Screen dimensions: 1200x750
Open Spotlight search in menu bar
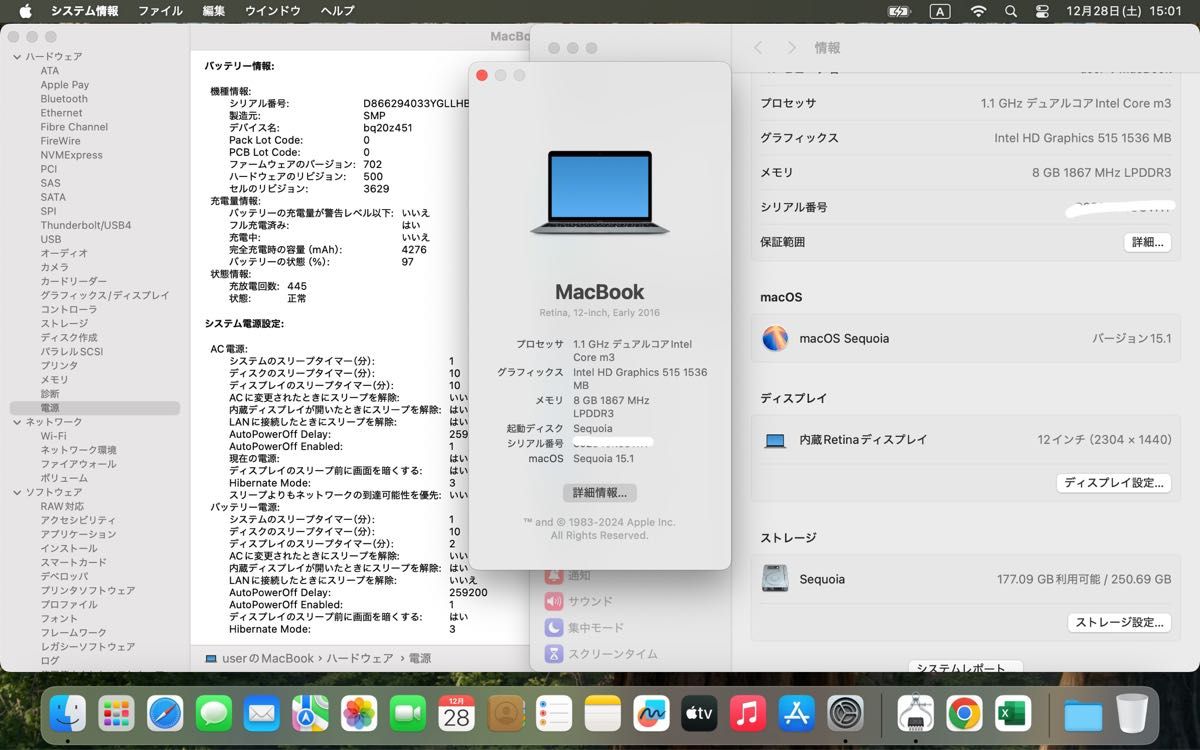pos(1011,11)
